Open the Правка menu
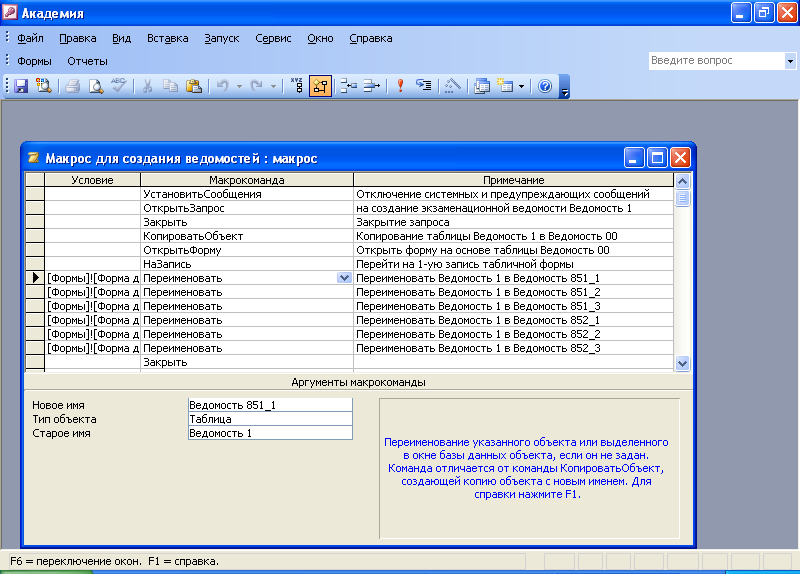The image size is (800, 574). [78, 38]
